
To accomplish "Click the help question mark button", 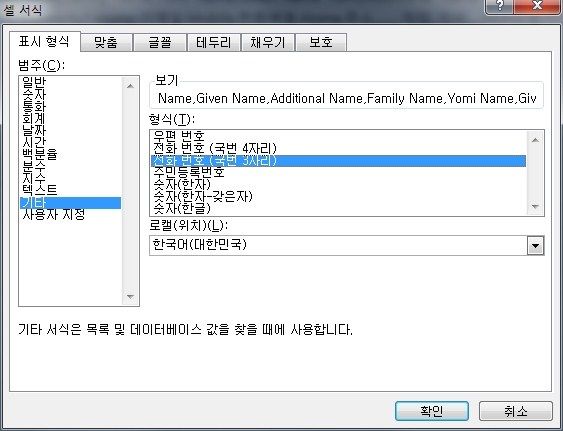I will click(x=500, y=6).
